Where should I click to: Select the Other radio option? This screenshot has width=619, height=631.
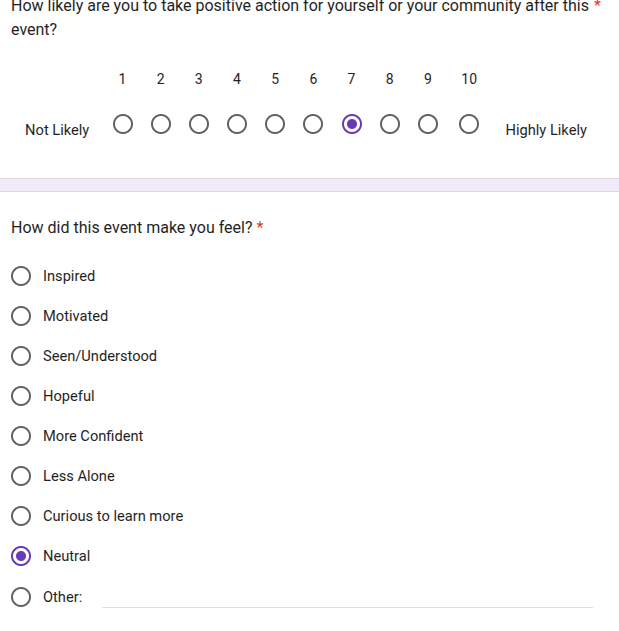[21, 597]
